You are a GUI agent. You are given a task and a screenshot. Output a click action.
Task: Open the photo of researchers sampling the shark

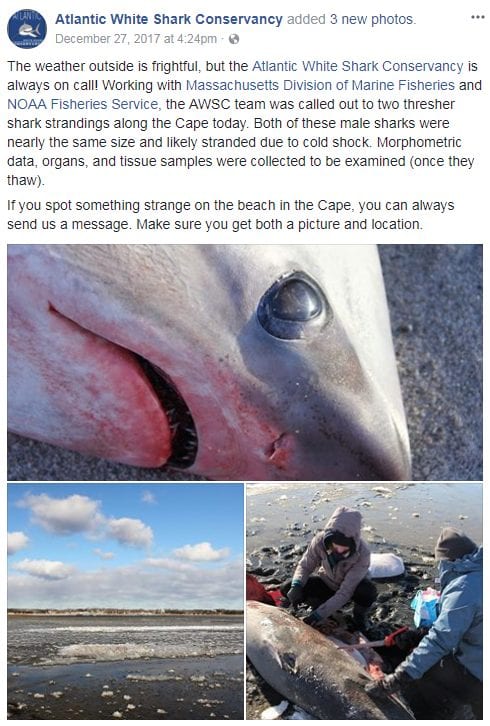[364, 601]
